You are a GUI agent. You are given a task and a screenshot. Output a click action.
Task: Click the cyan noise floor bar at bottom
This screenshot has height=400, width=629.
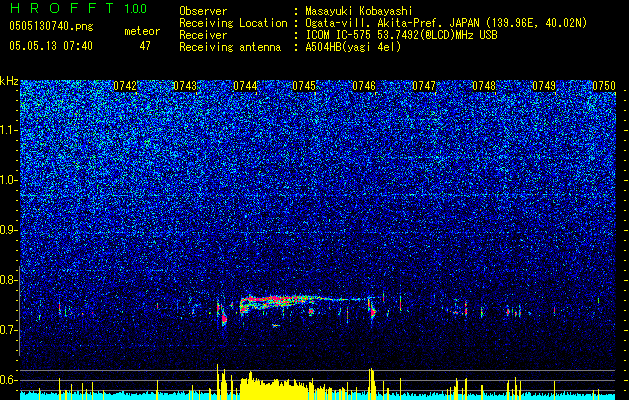(x=318, y=396)
